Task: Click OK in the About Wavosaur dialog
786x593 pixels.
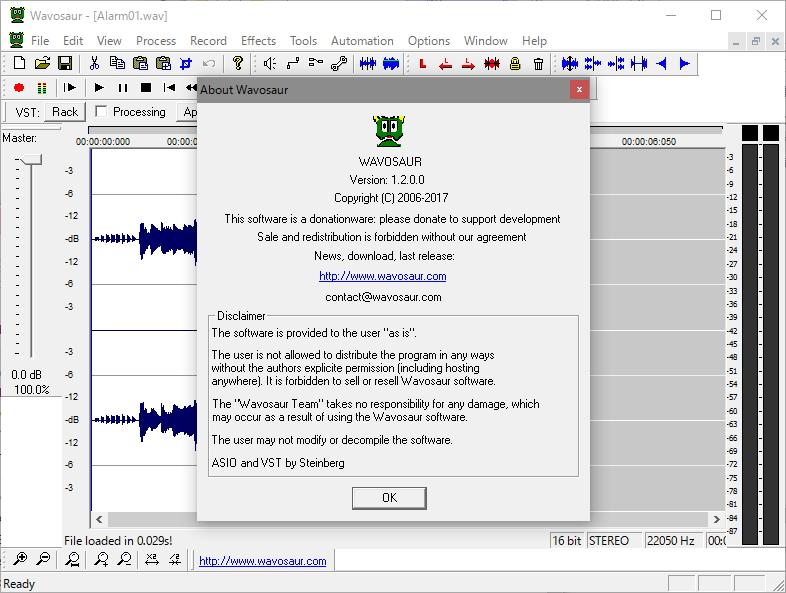Action: [389, 498]
